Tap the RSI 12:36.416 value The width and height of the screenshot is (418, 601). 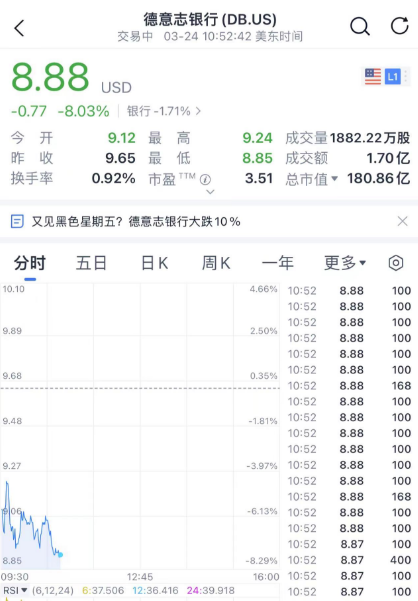pos(155,590)
